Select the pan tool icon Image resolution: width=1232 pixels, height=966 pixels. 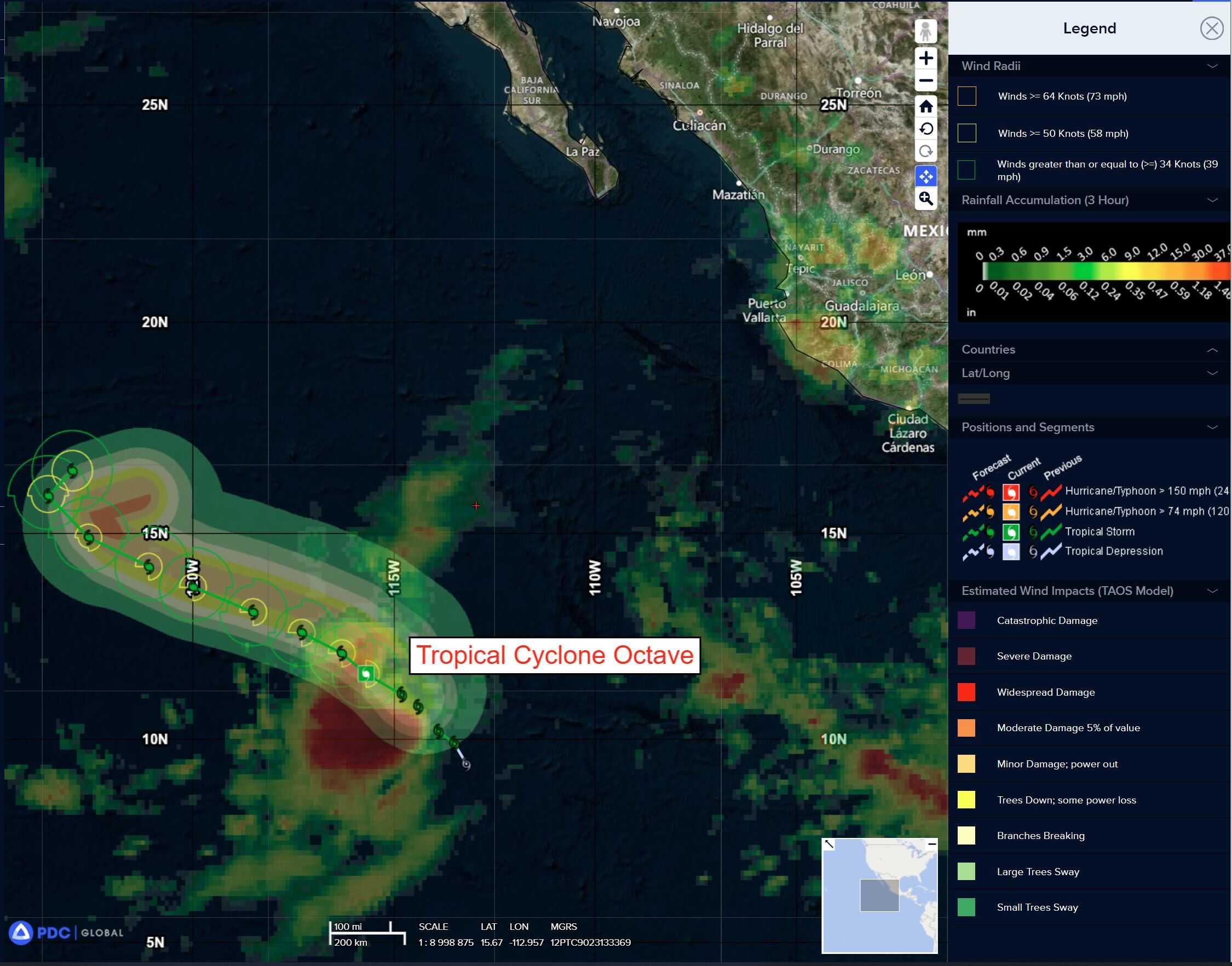[x=925, y=176]
